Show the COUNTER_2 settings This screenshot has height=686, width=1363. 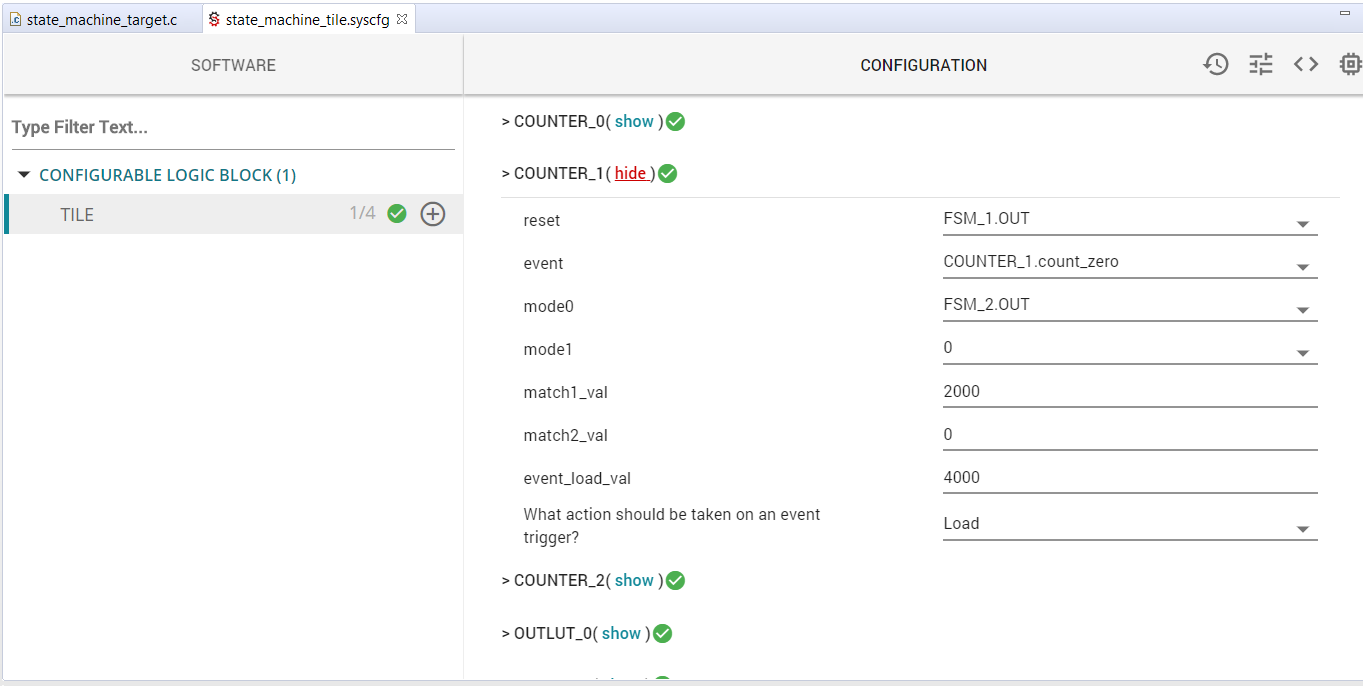(x=634, y=581)
